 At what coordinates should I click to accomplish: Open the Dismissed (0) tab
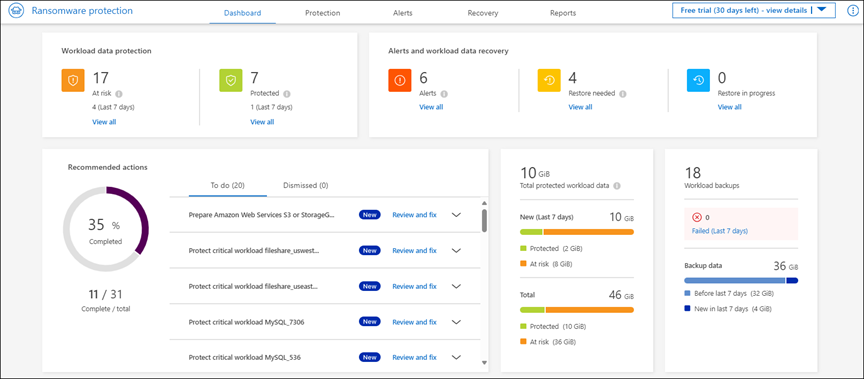pos(306,186)
